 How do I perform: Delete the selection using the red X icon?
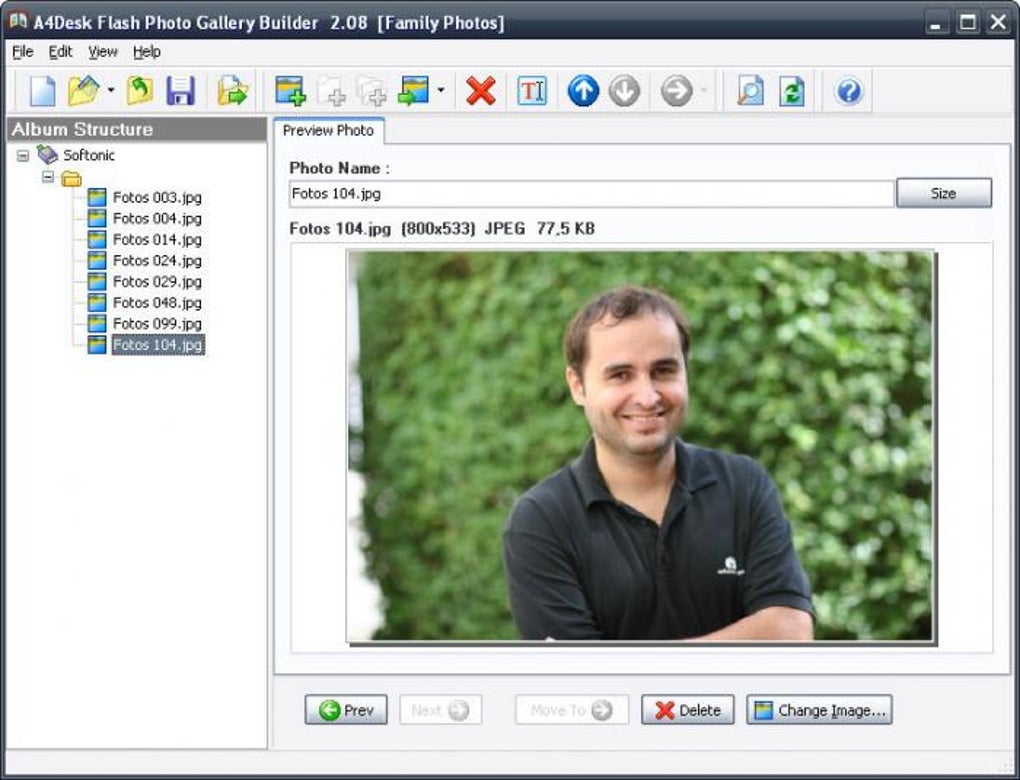[x=481, y=90]
